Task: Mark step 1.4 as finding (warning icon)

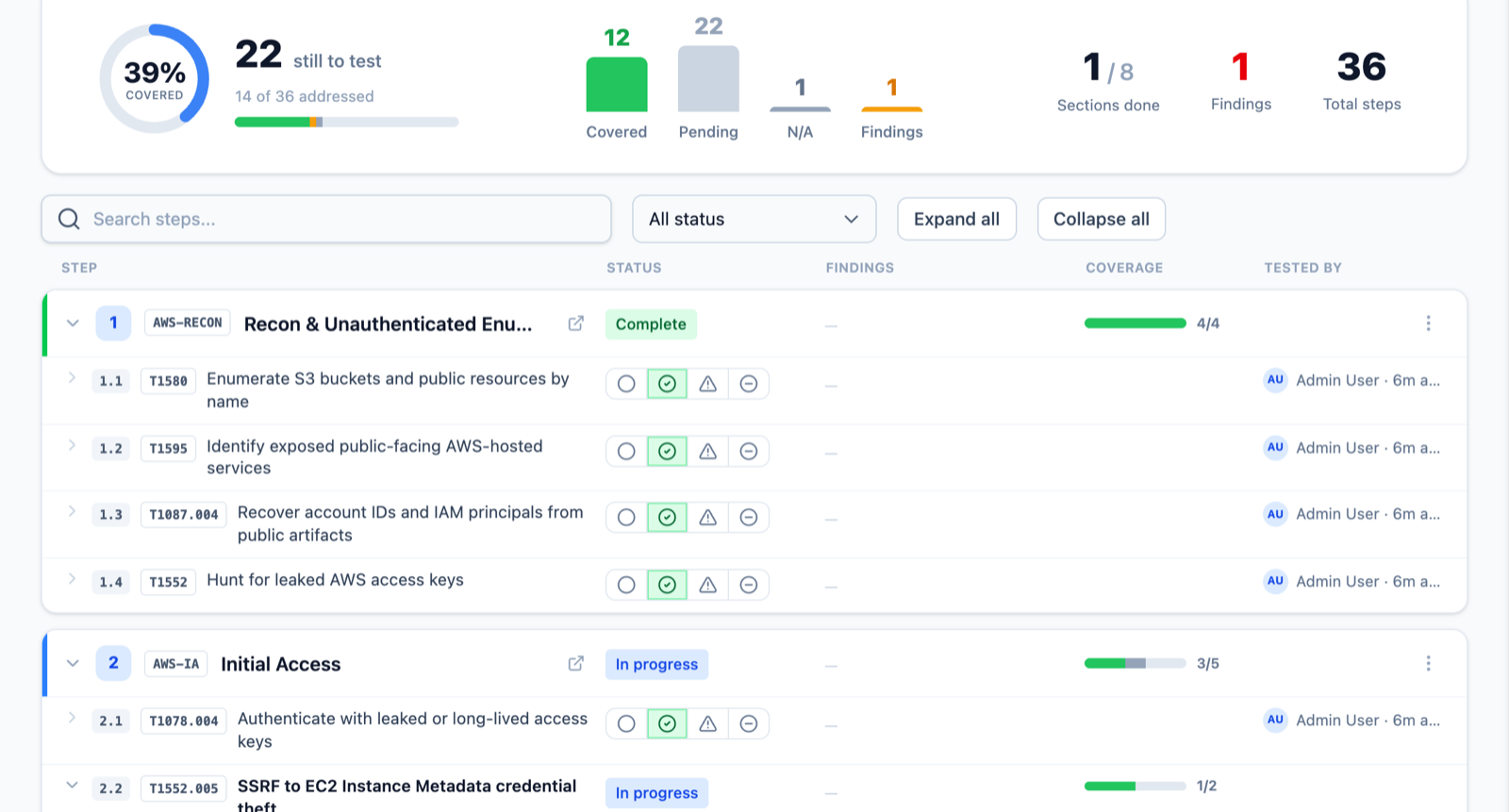Action: pos(707,585)
